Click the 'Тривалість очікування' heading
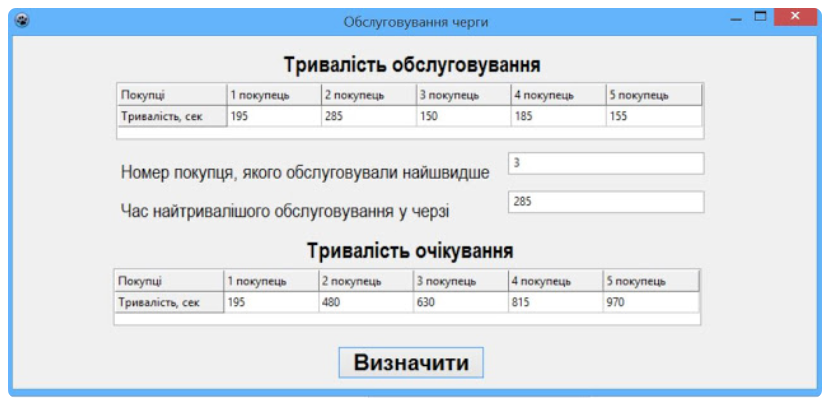 tap(410, 251)
